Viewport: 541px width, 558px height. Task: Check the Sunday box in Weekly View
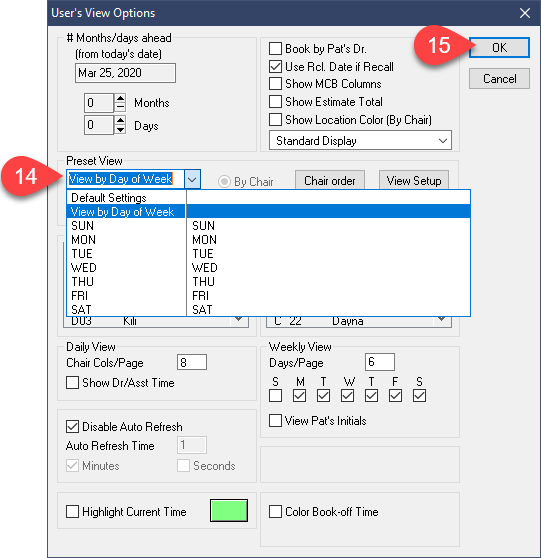275,395
